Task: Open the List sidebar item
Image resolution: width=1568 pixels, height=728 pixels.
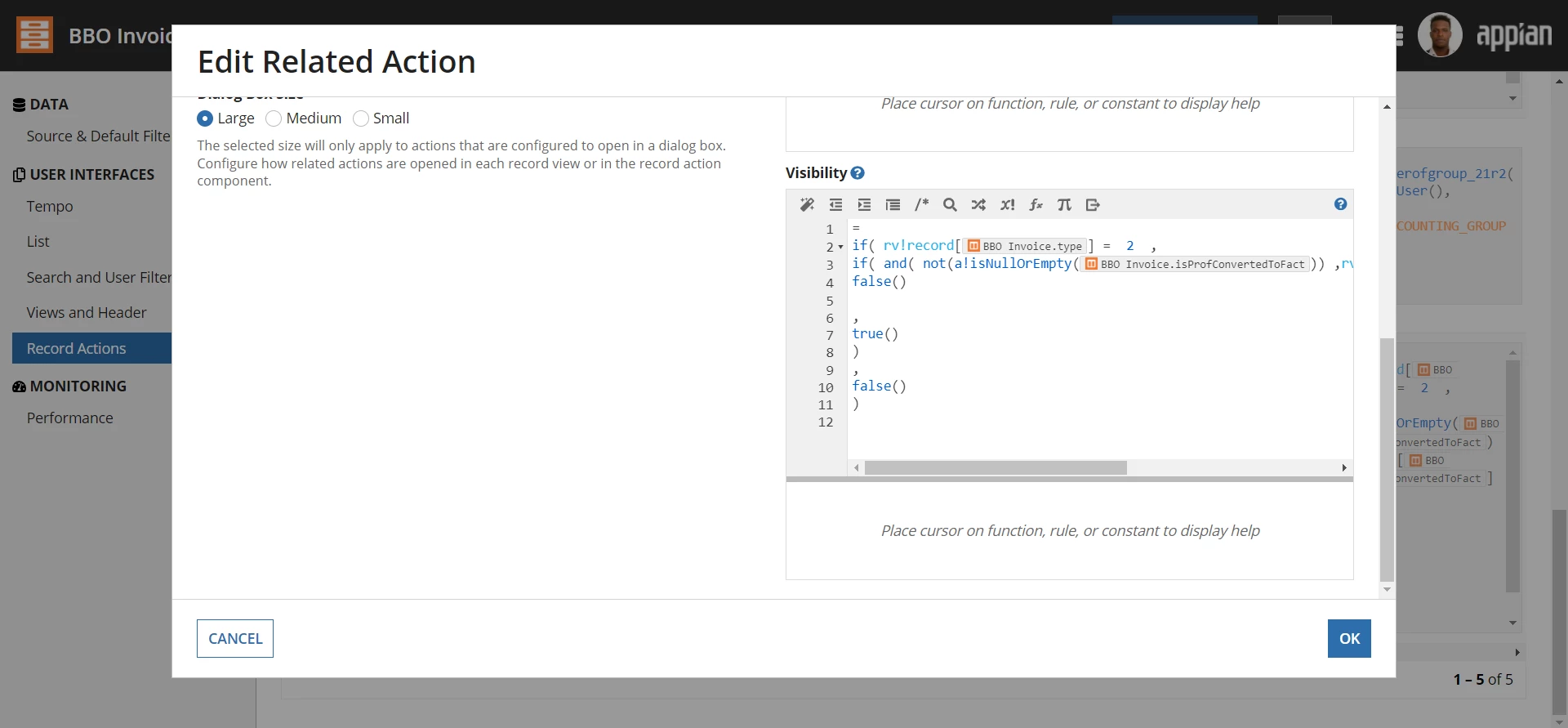Action: (38, 242)
